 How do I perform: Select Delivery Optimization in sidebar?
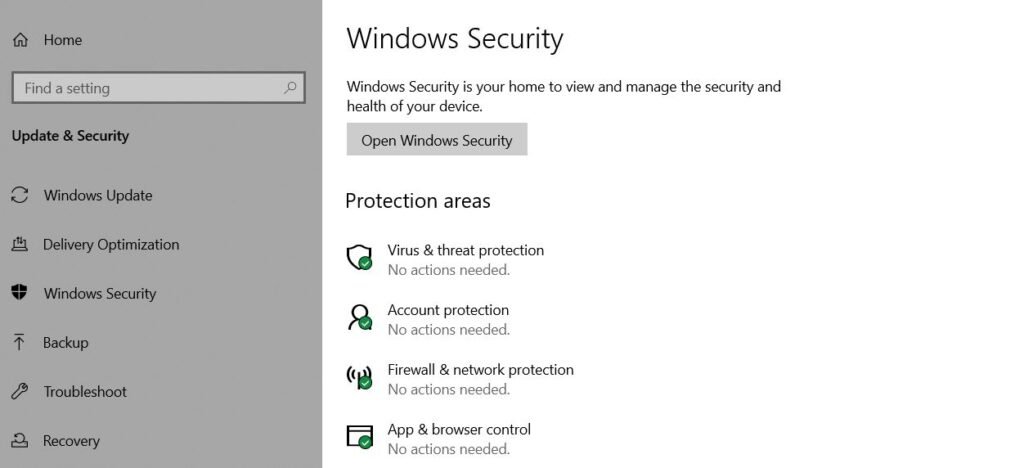coord(111,245)
